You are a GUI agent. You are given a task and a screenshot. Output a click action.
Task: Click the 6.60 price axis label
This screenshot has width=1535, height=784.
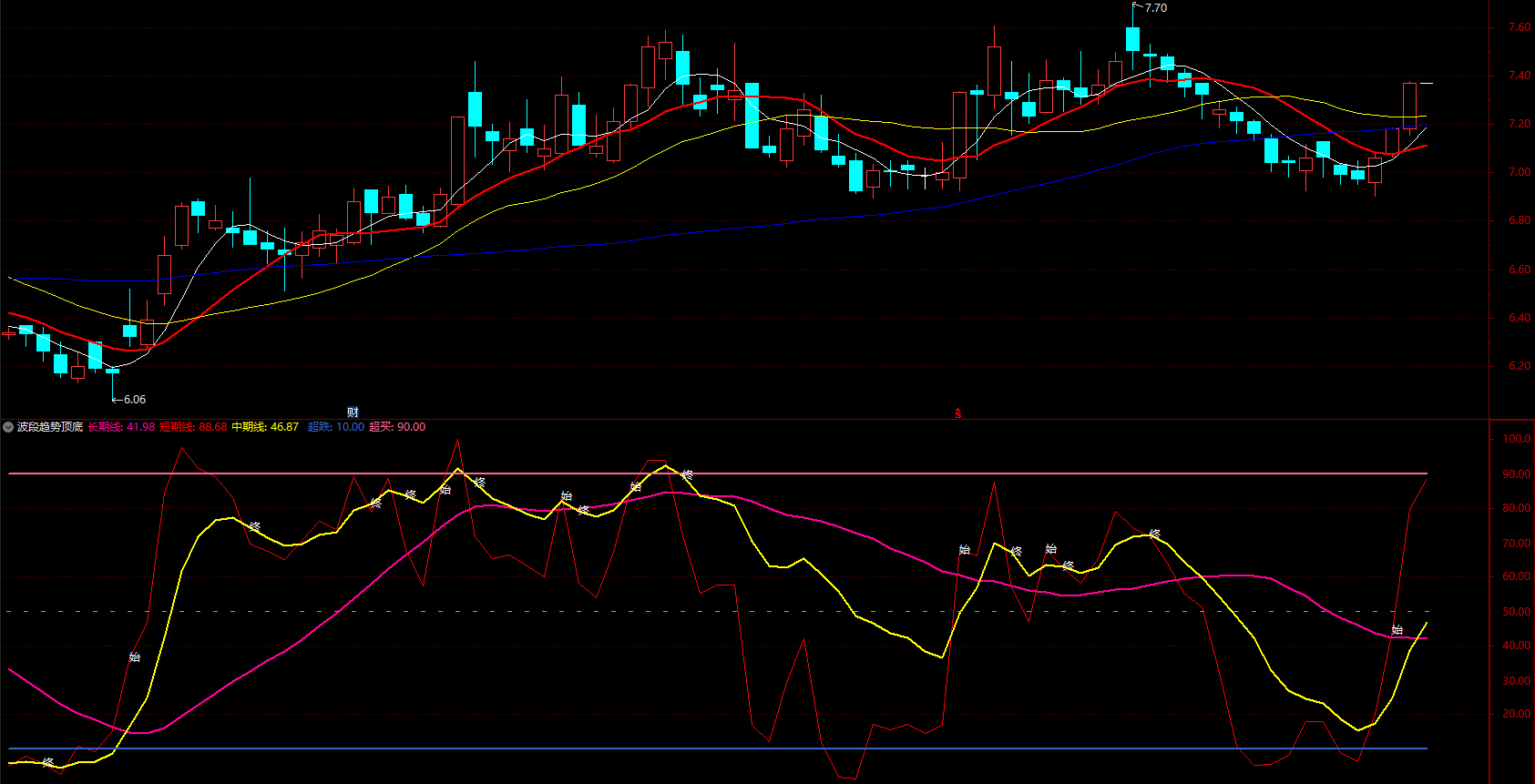point(1519,270)
